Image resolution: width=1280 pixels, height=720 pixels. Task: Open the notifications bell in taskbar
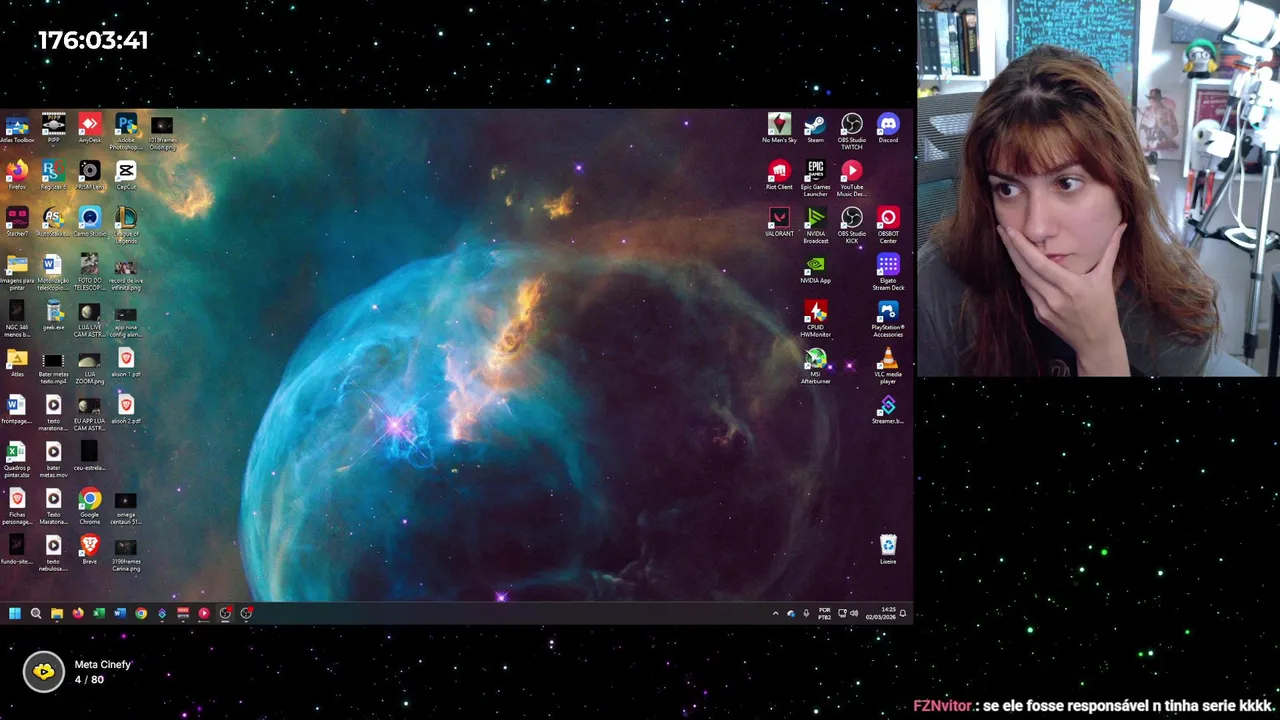[x=903, y=613]
